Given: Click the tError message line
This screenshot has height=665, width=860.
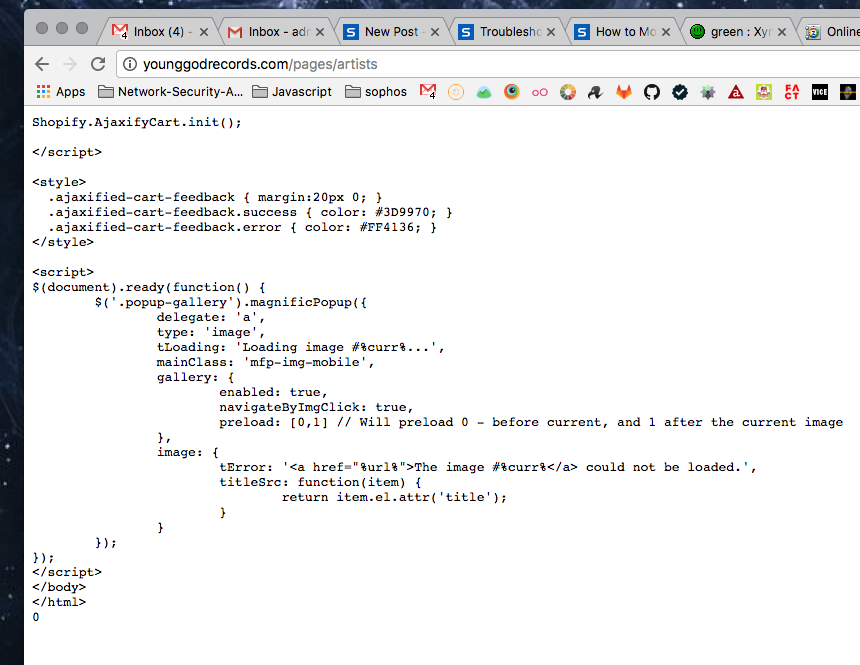Looking at the screenshot, I should pyautogui.click(x=488, y=467).
